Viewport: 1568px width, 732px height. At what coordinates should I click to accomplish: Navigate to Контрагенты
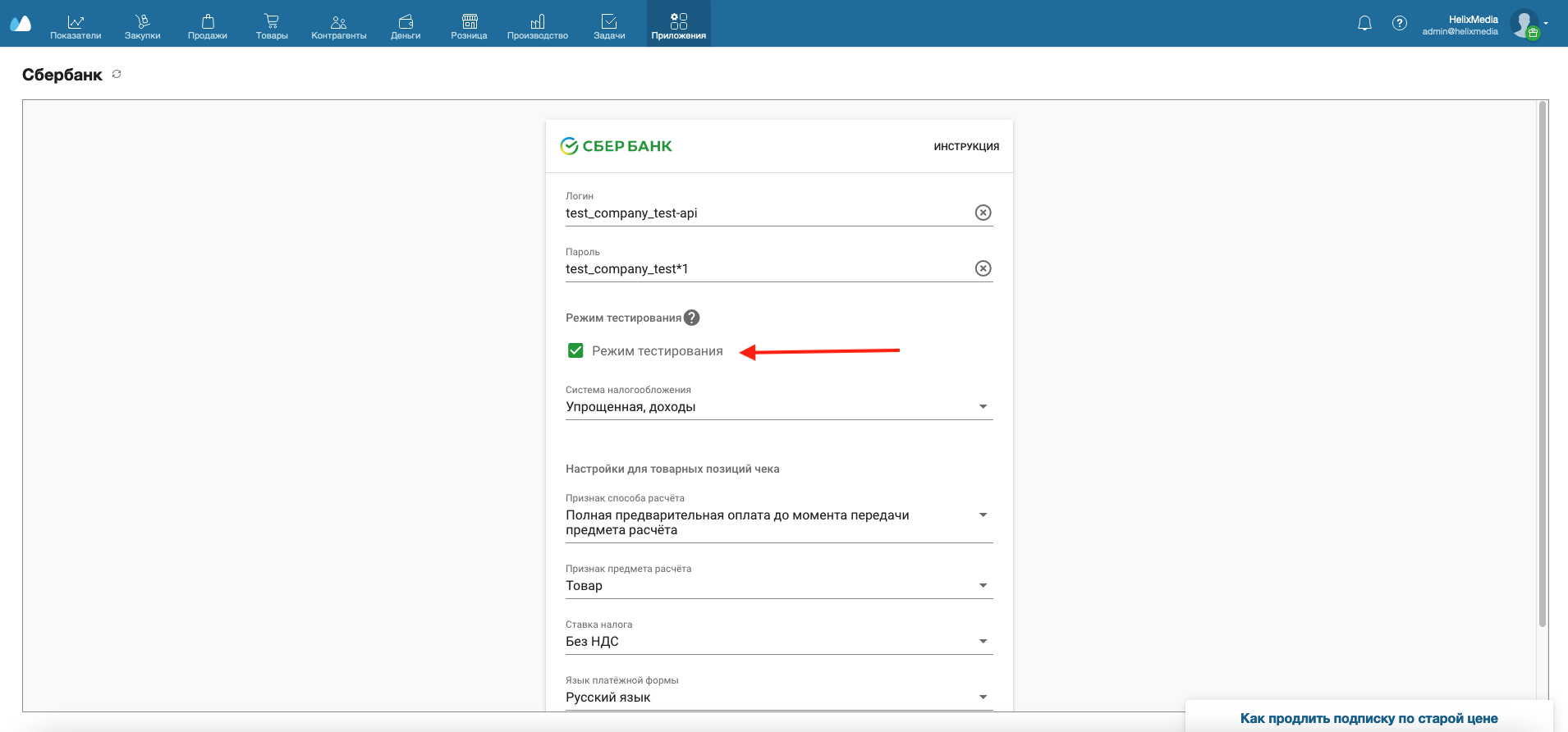click(339, 27)
